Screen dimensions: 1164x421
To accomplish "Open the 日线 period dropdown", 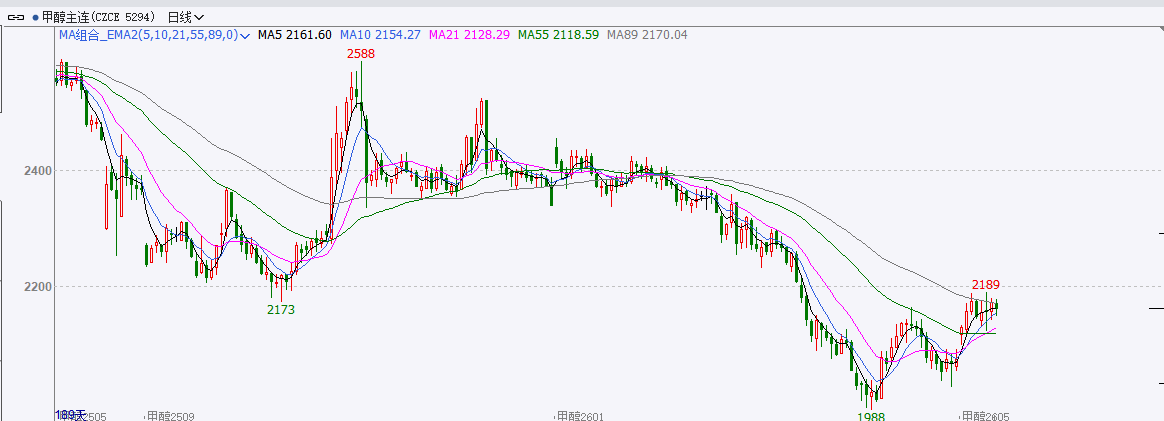I will pos(185,17).
